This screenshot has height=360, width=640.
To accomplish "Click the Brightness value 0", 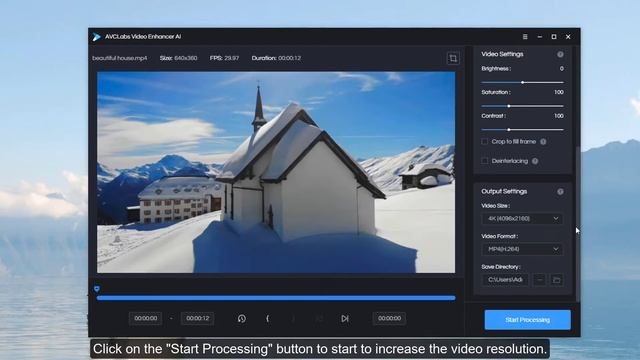I will coord(562,69).
